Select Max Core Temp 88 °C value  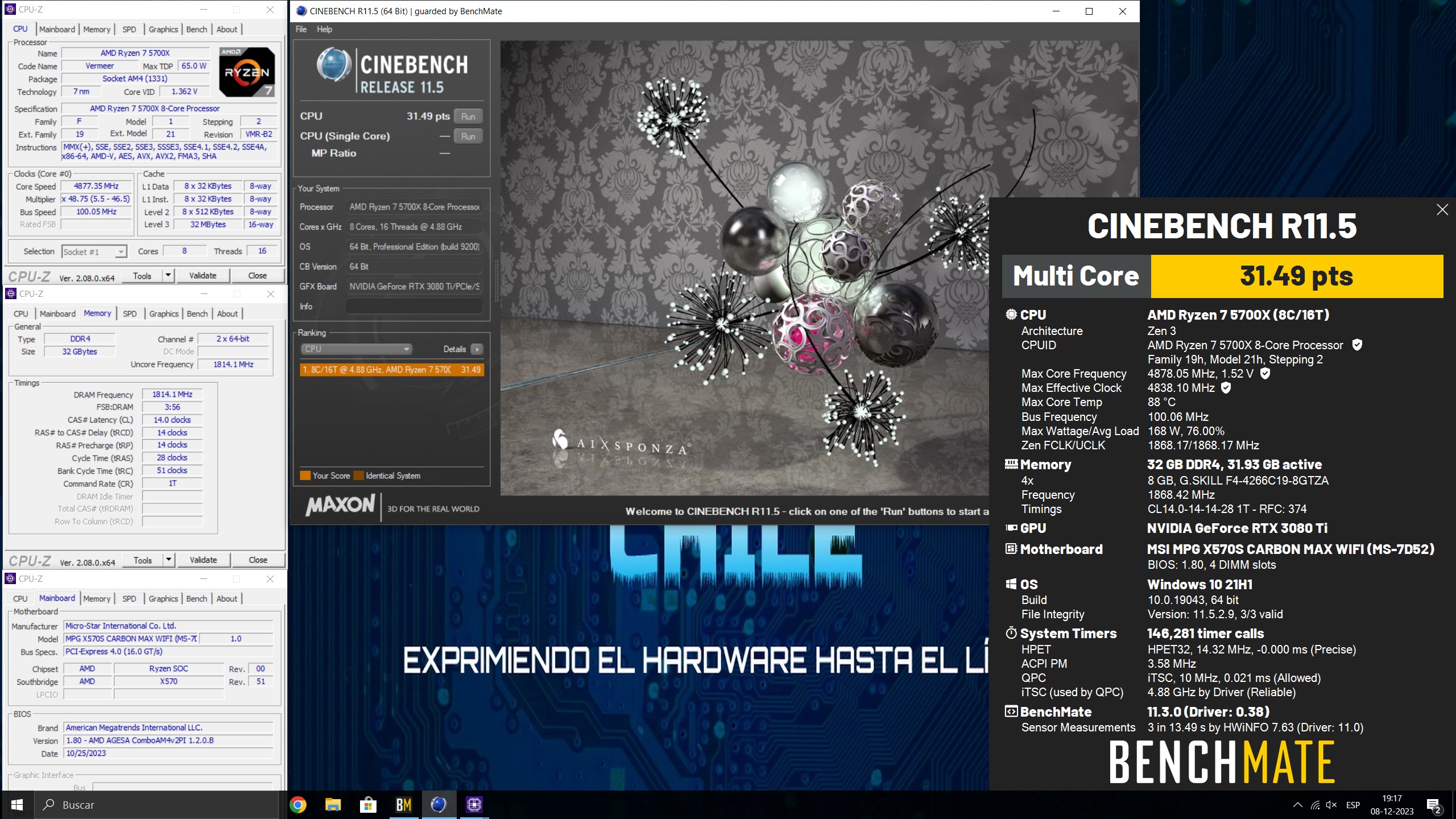click(x=1161, y=402)
